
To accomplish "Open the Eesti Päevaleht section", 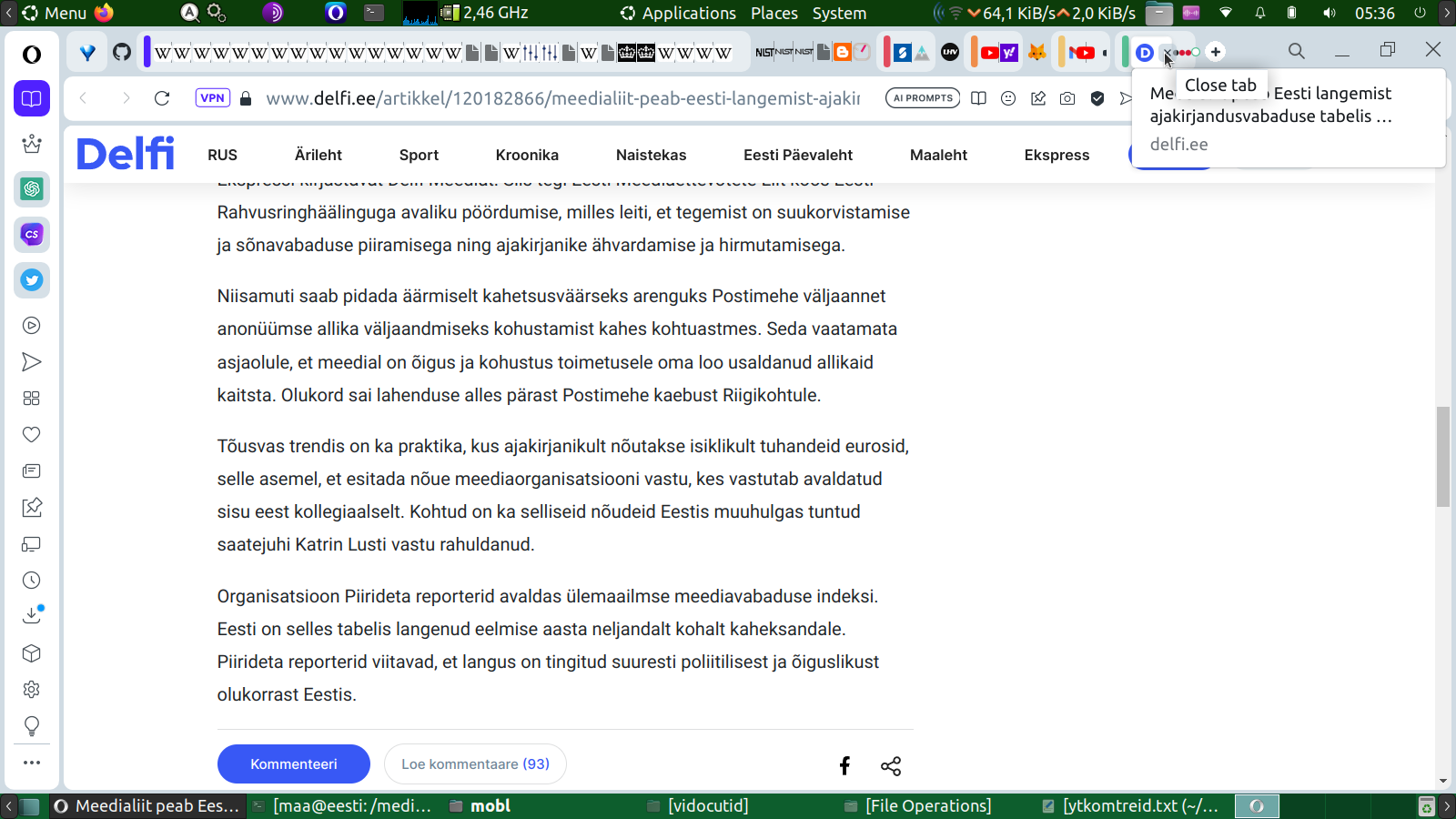I will [x=798, y=155].
